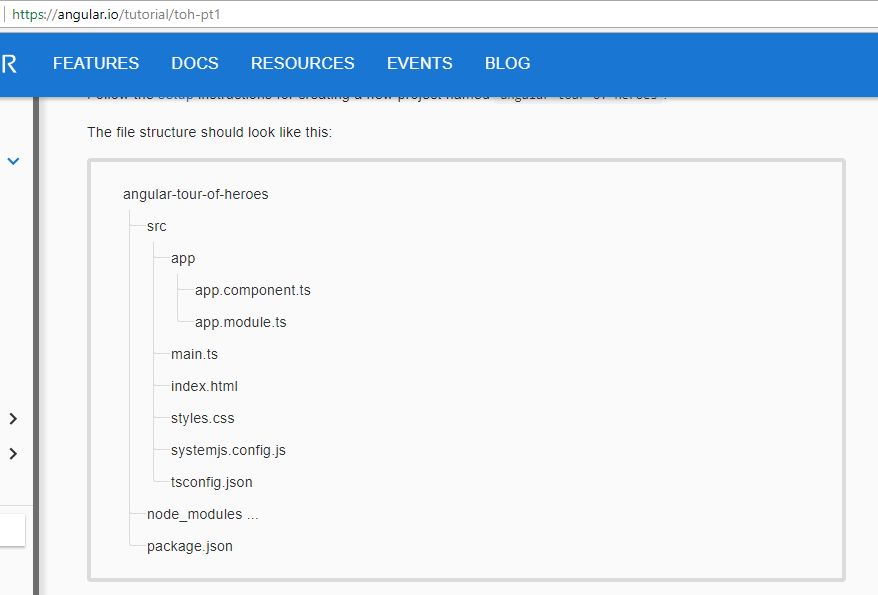
Task: Open the RESOURCES page
Action: tap(302, 63)
